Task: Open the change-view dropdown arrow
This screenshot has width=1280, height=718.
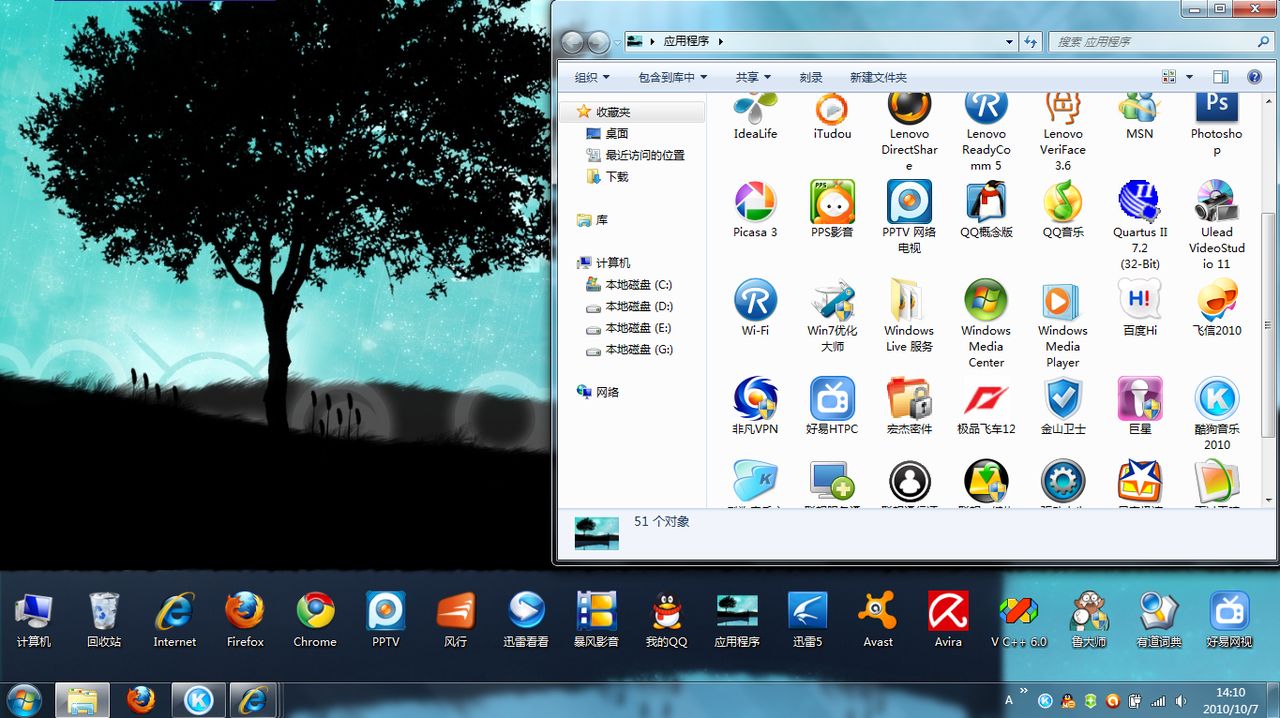Action: [x=1187, y=76]
